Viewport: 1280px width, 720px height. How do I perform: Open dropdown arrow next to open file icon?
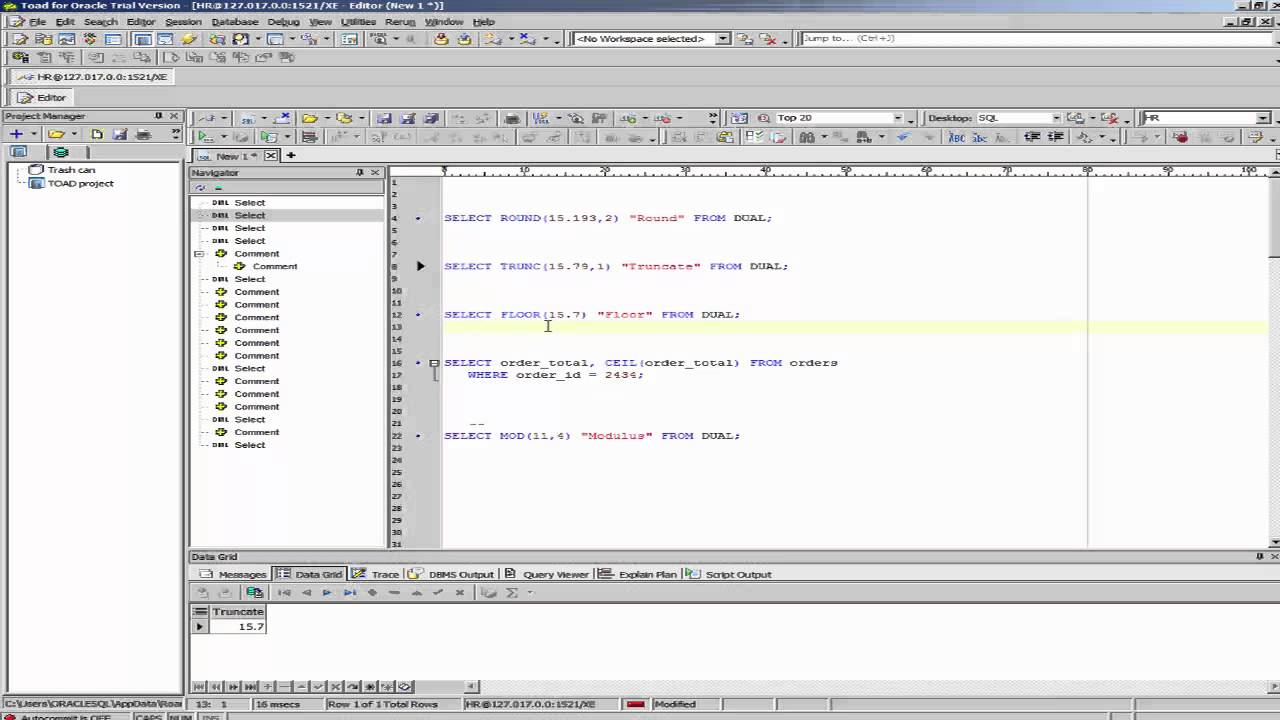(x=325, y=118)
